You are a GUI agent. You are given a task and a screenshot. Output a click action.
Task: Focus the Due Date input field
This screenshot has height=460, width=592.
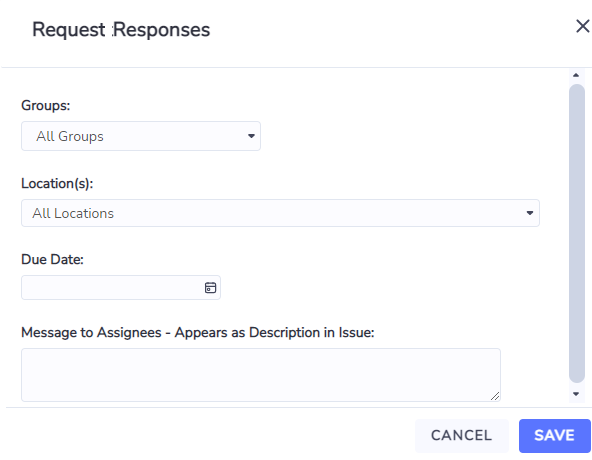(121, 288)
